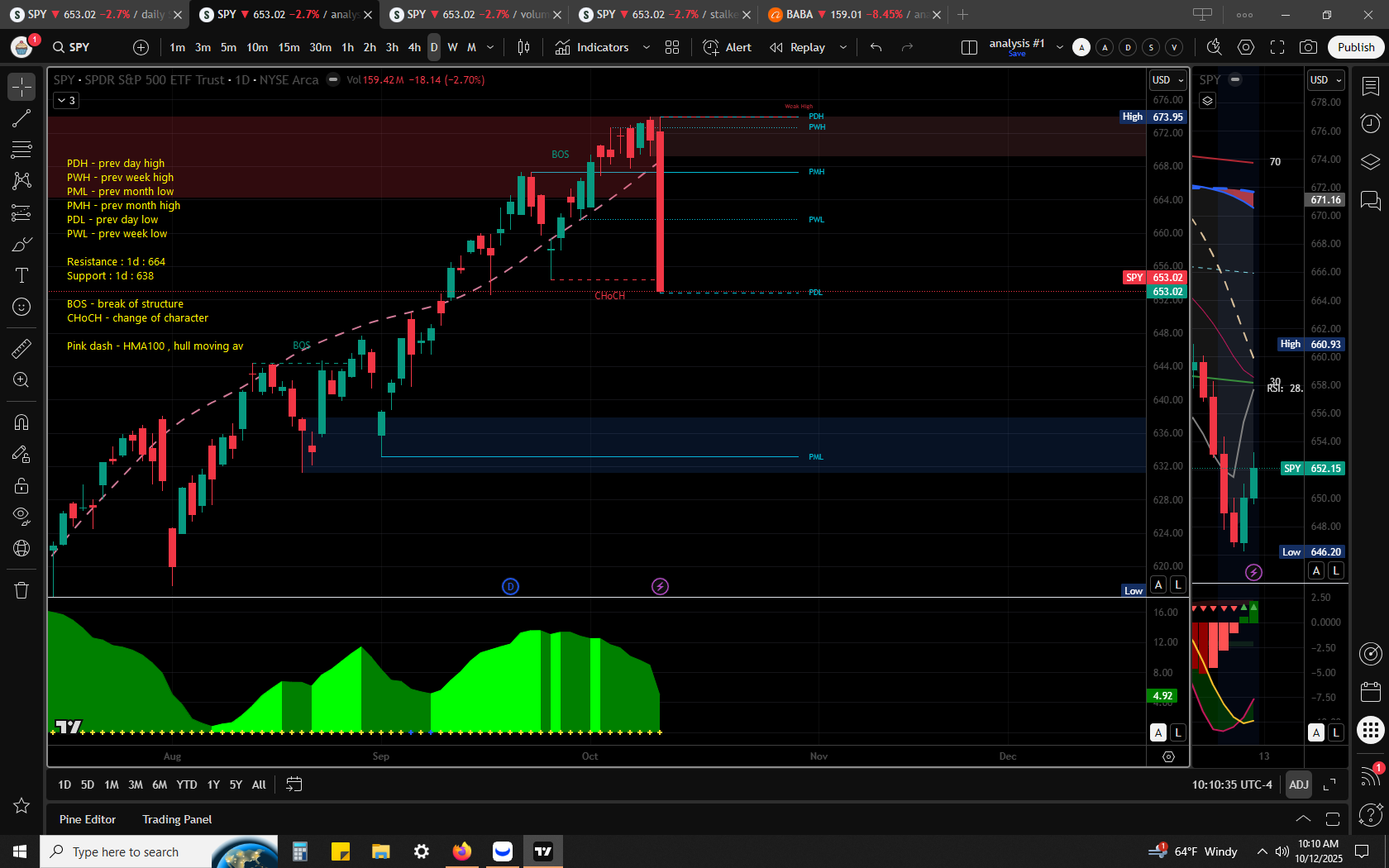Add symbol to compare with plus icon
Image resolution: width=1389 pixels, height=868 pixels.
141,47
